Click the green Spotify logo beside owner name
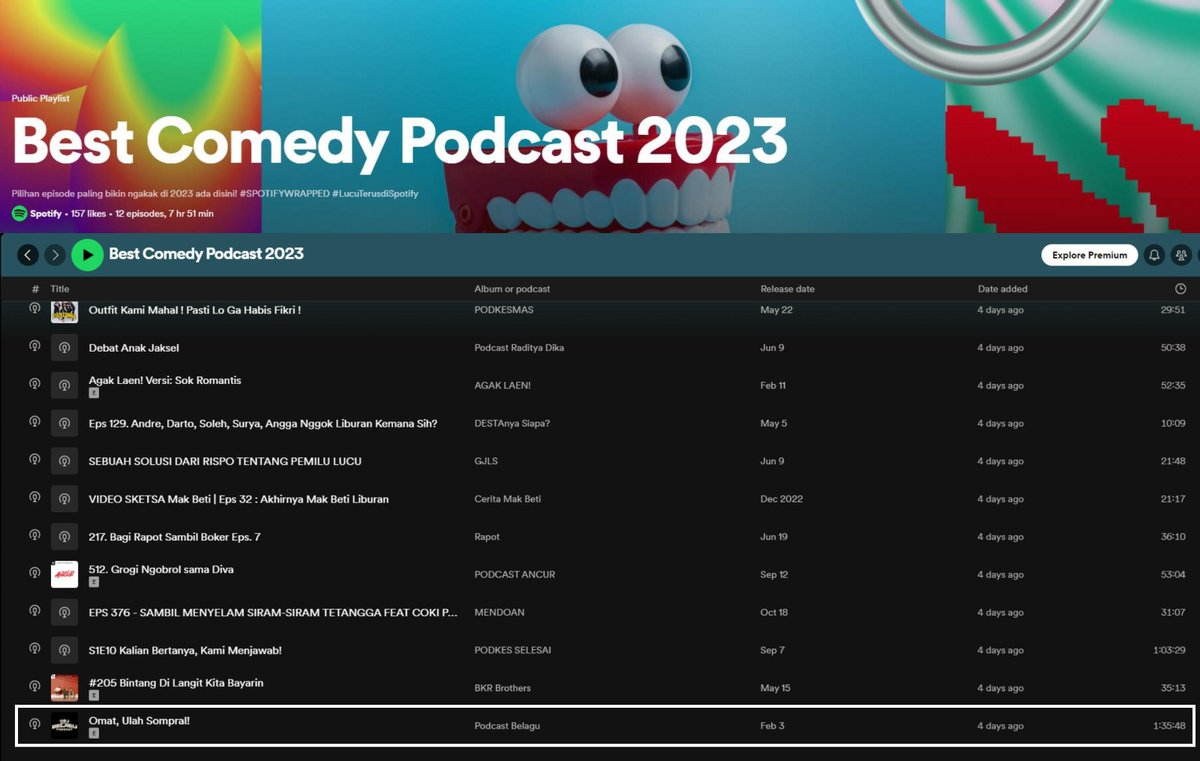 tap(19, 213)
